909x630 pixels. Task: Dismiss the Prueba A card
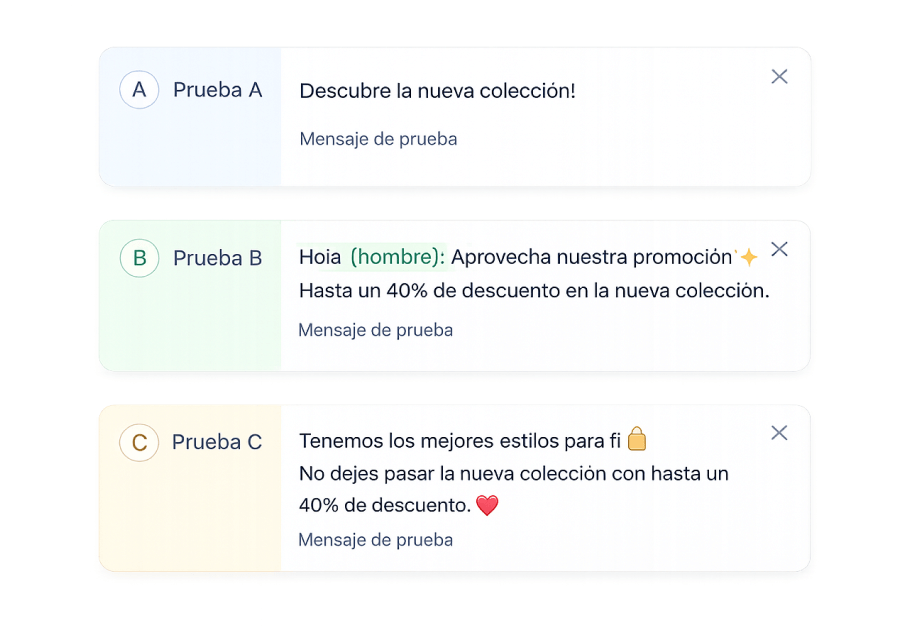point(779,76)
